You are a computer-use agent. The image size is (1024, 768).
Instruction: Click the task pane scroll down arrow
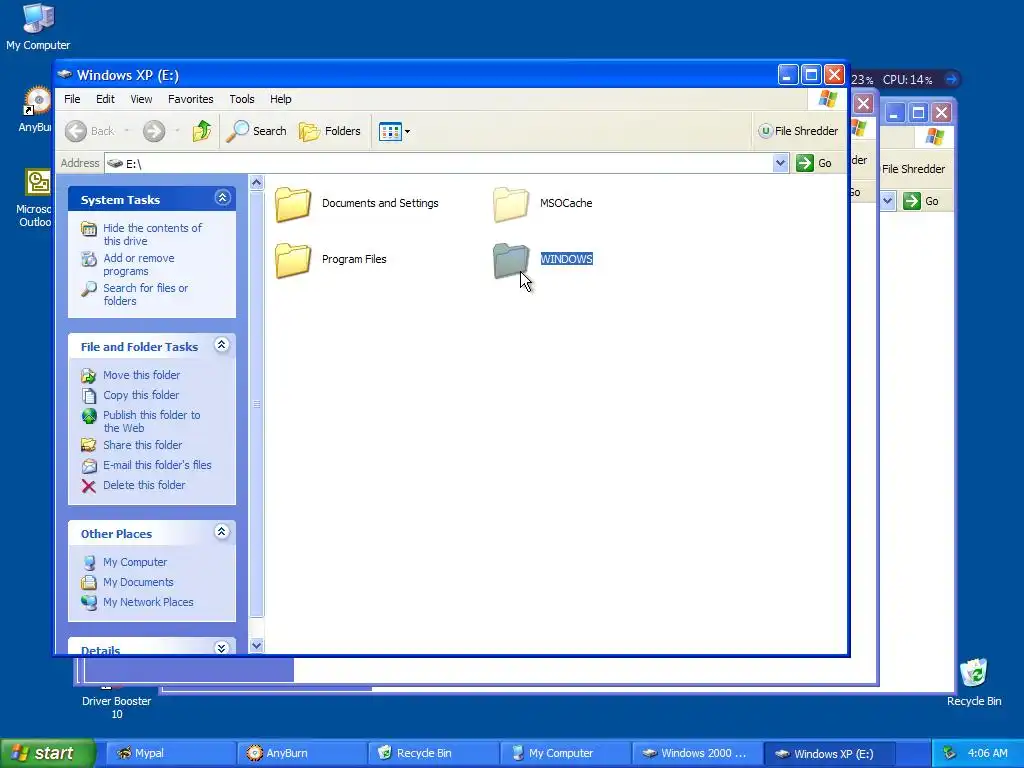point(257,645)
